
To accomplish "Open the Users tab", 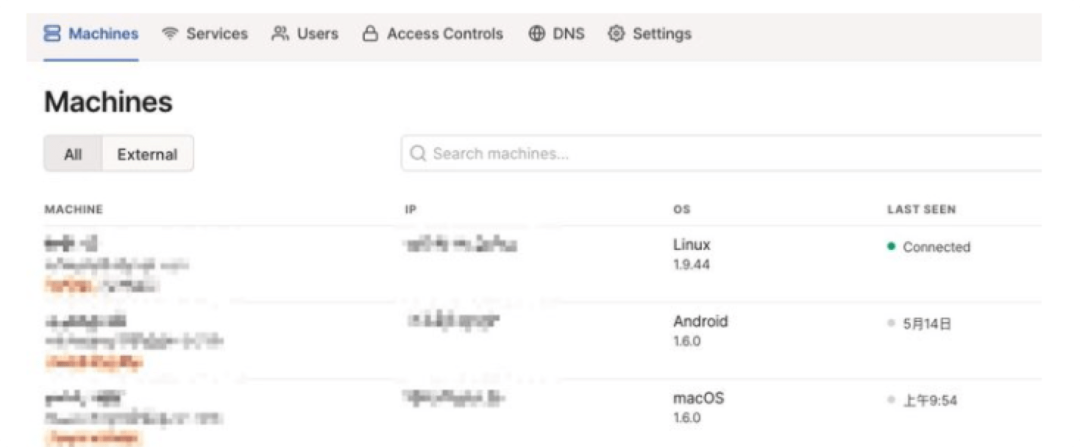I will coord(317,34).
